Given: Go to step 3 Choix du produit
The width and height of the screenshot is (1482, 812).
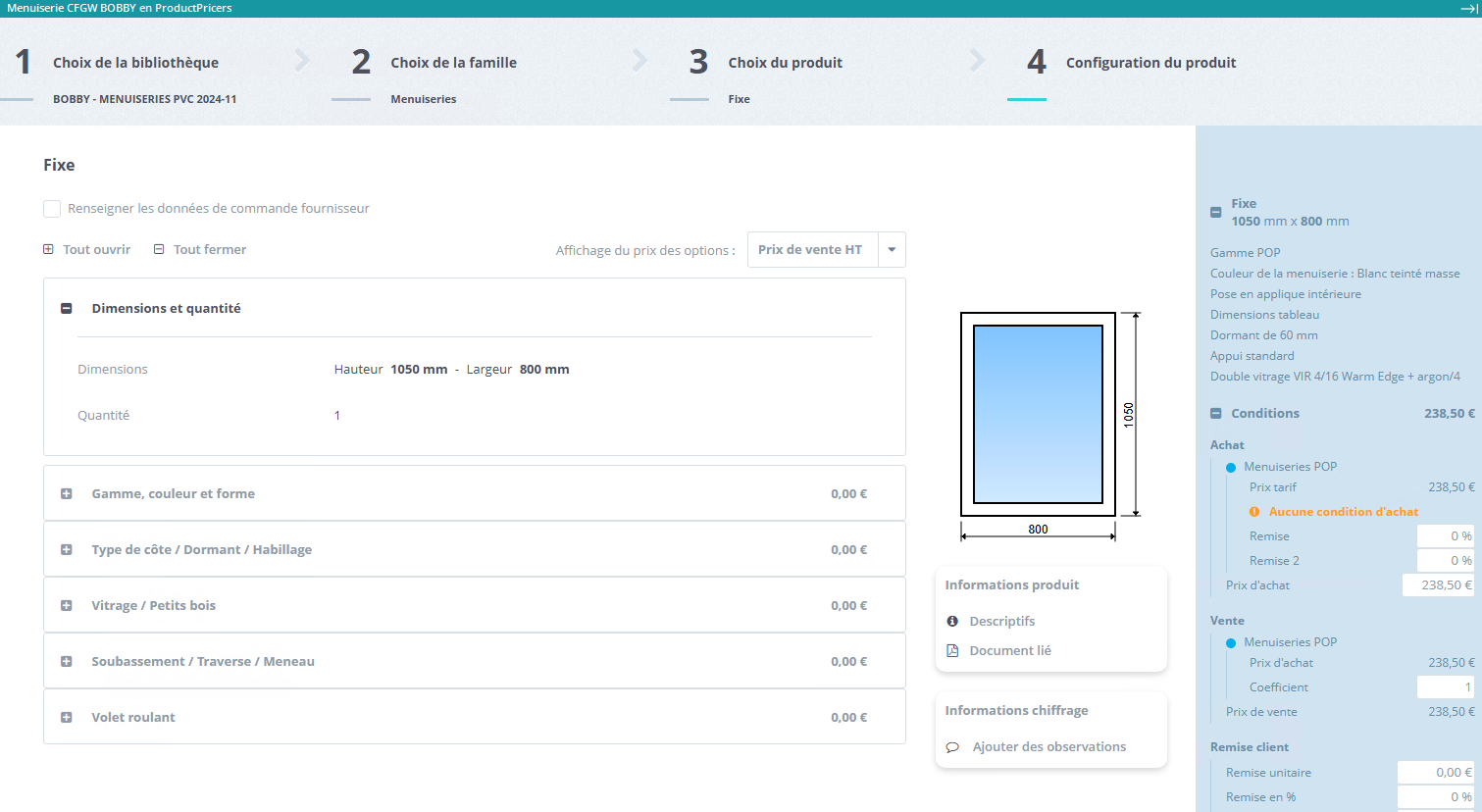Looking at the screenshot, I should pyautogui.click(x=785, y=63).
